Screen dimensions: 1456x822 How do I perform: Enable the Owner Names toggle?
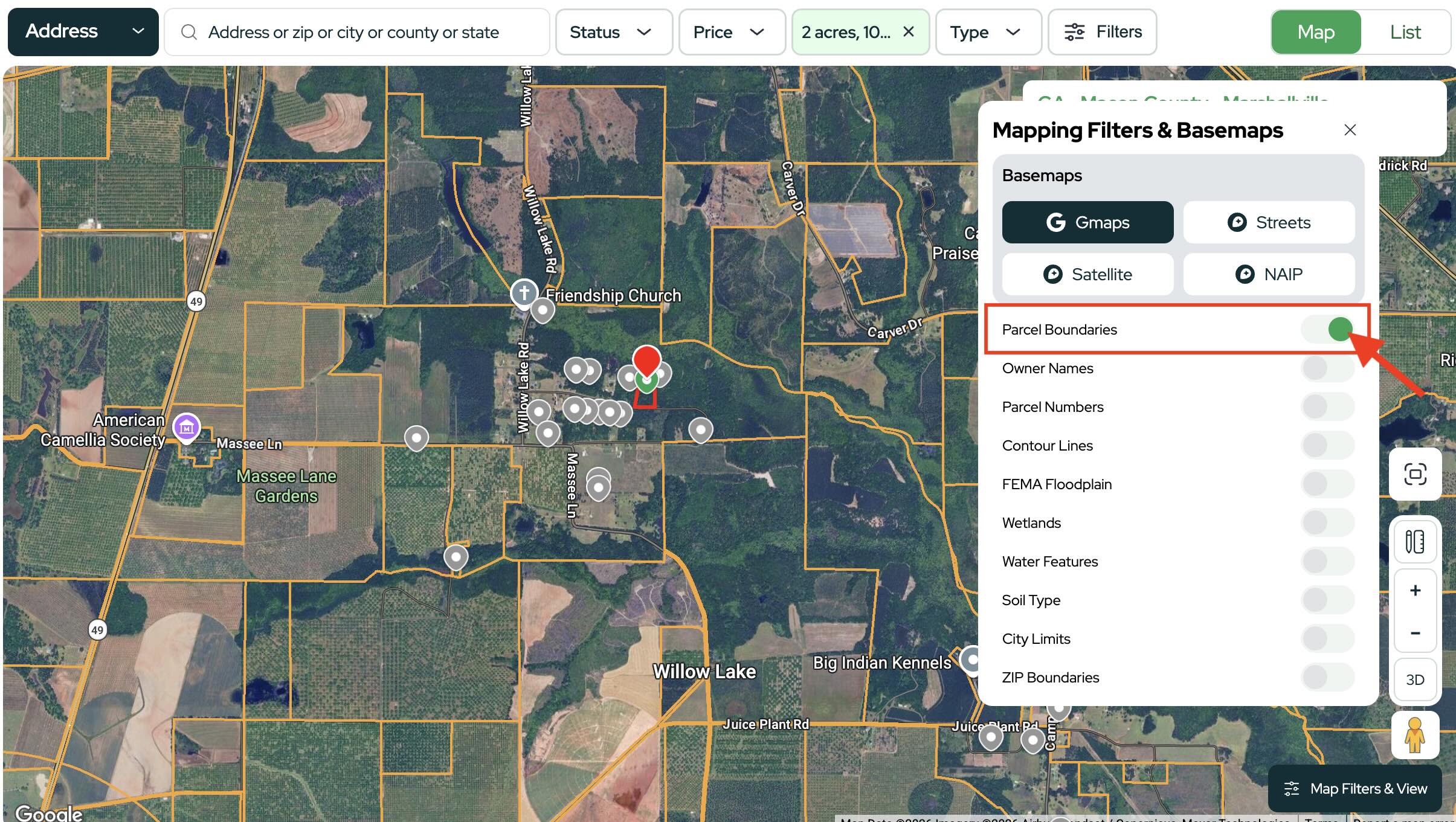[1328, 368]
